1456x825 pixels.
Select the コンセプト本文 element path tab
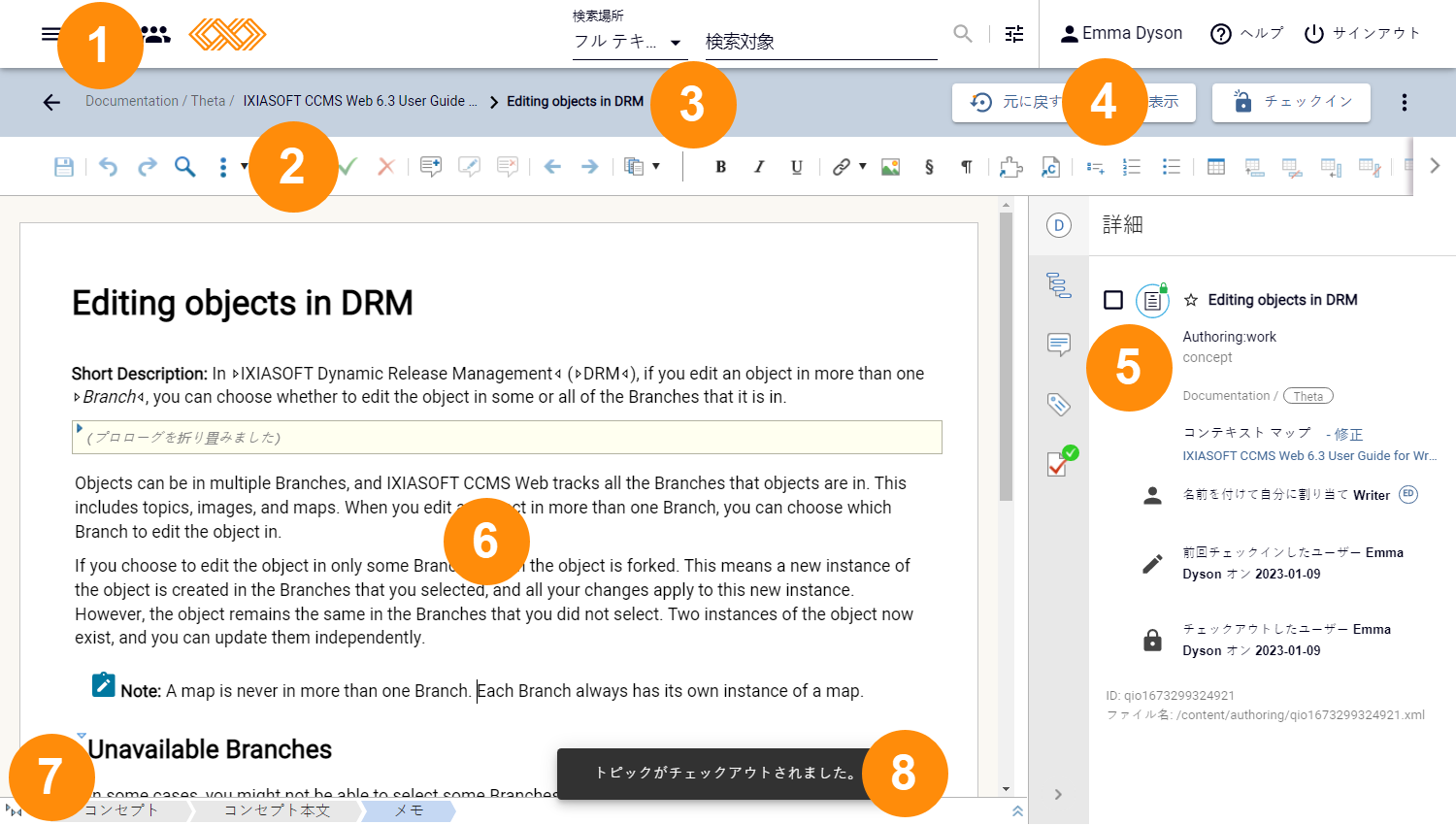277,810
